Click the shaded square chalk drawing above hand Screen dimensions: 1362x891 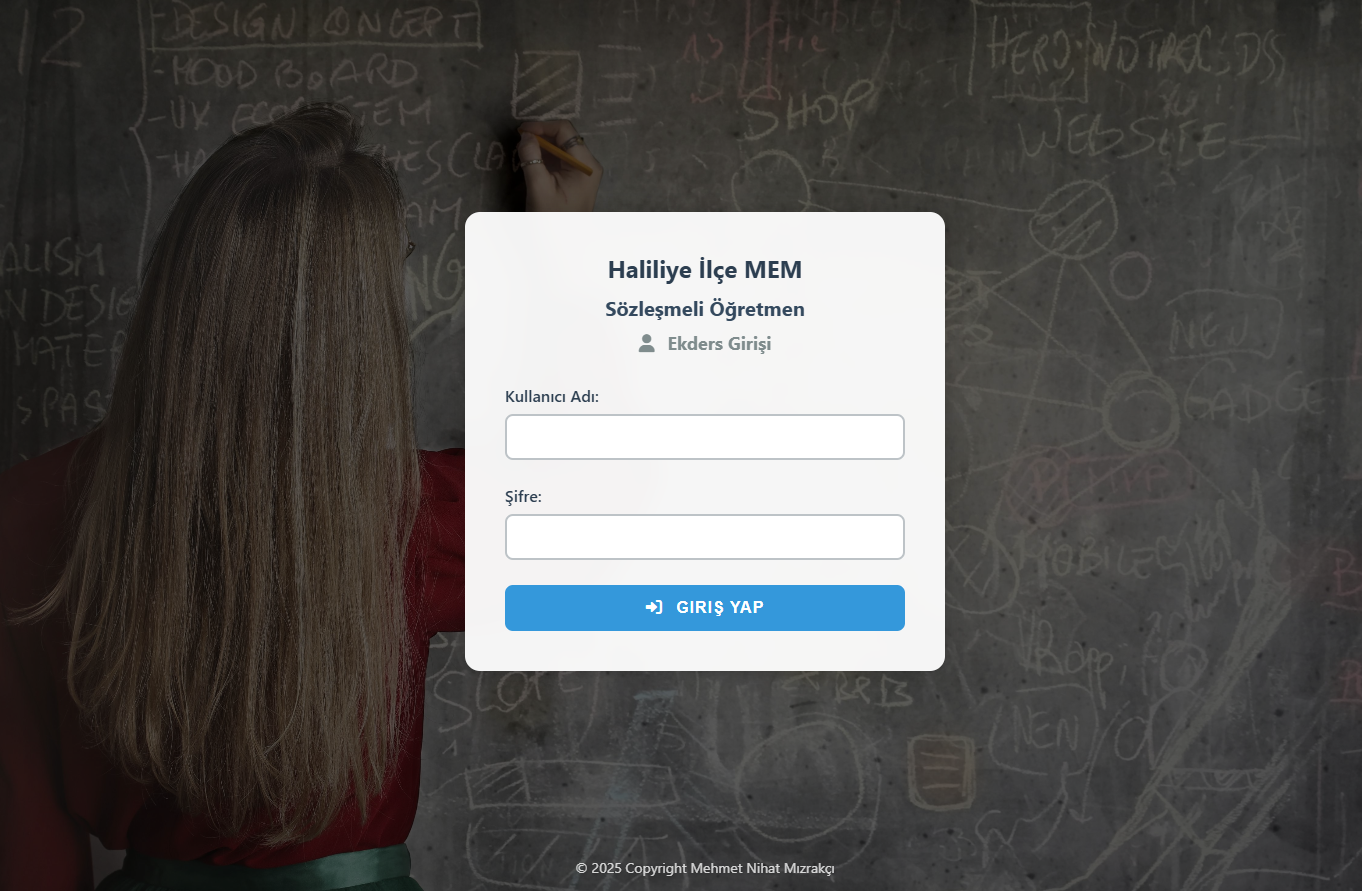[x=546, y=86]
